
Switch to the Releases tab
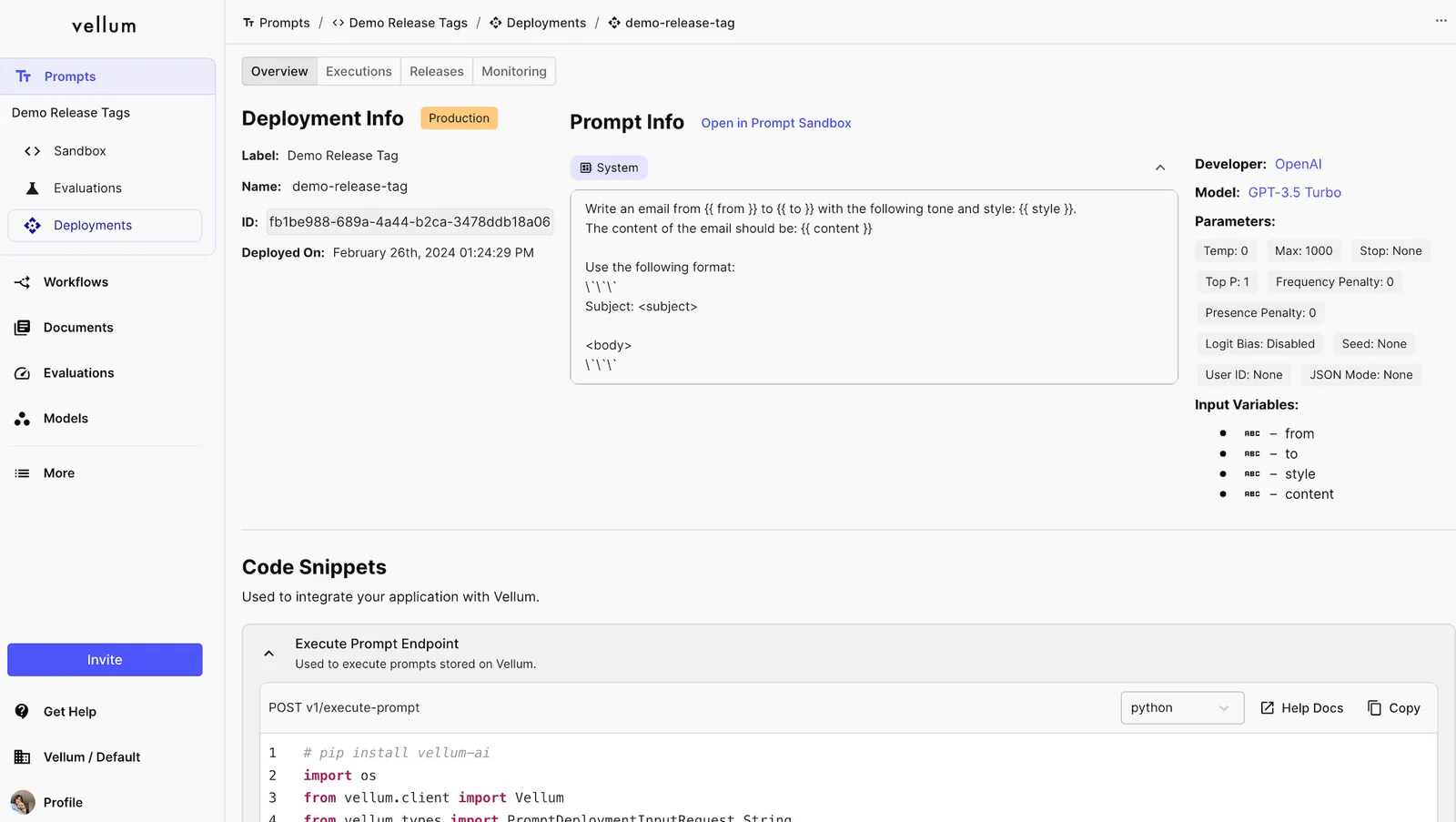[437, 71]
